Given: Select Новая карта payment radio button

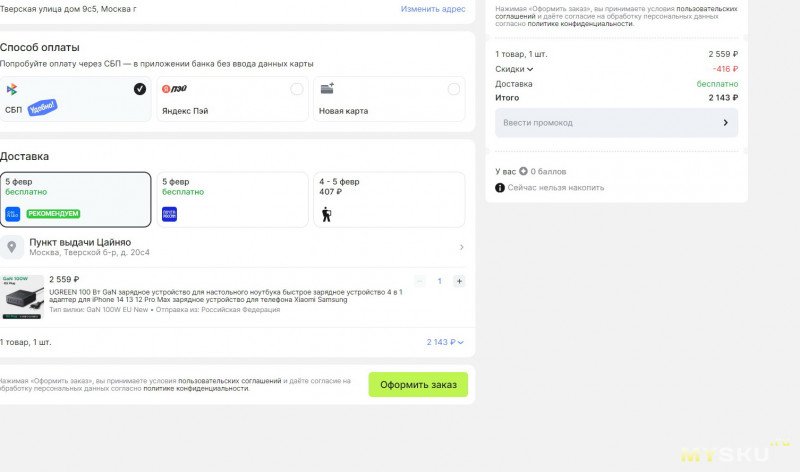Looking at the screenshot, I should [454, 89].
